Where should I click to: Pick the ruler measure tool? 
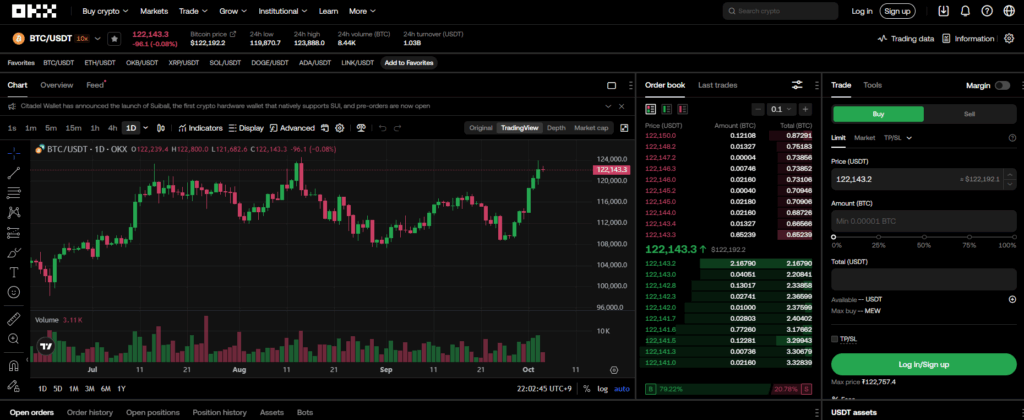click(x=14, y=319)
